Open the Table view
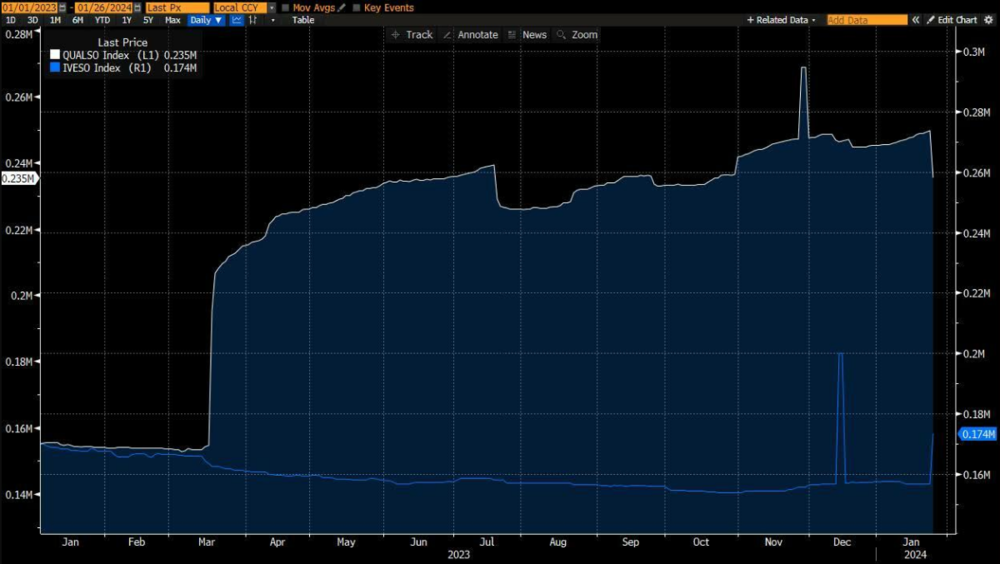This screenshot has height=564, width=1000. 302,20
